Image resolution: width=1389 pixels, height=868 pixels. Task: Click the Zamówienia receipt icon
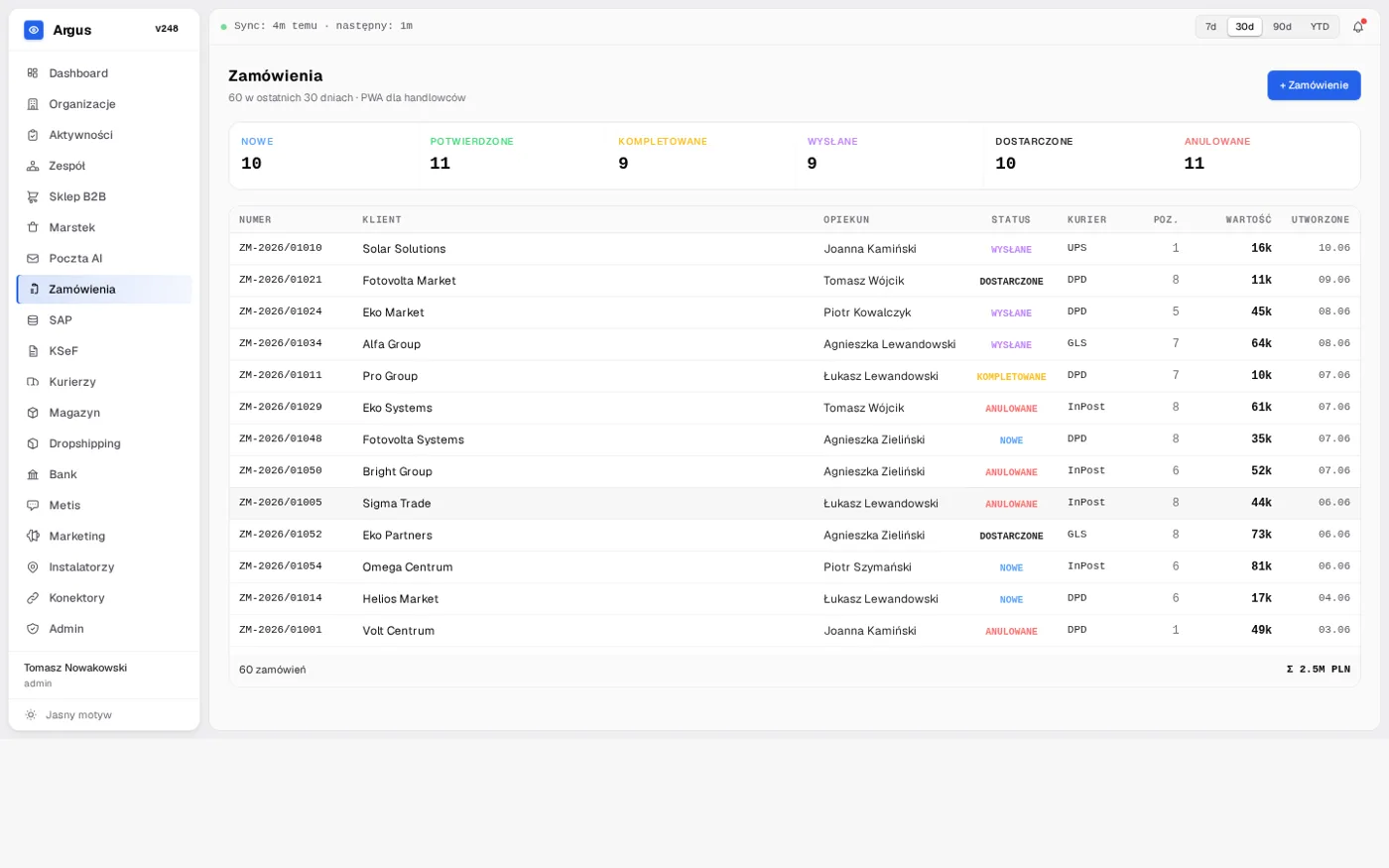34,290
